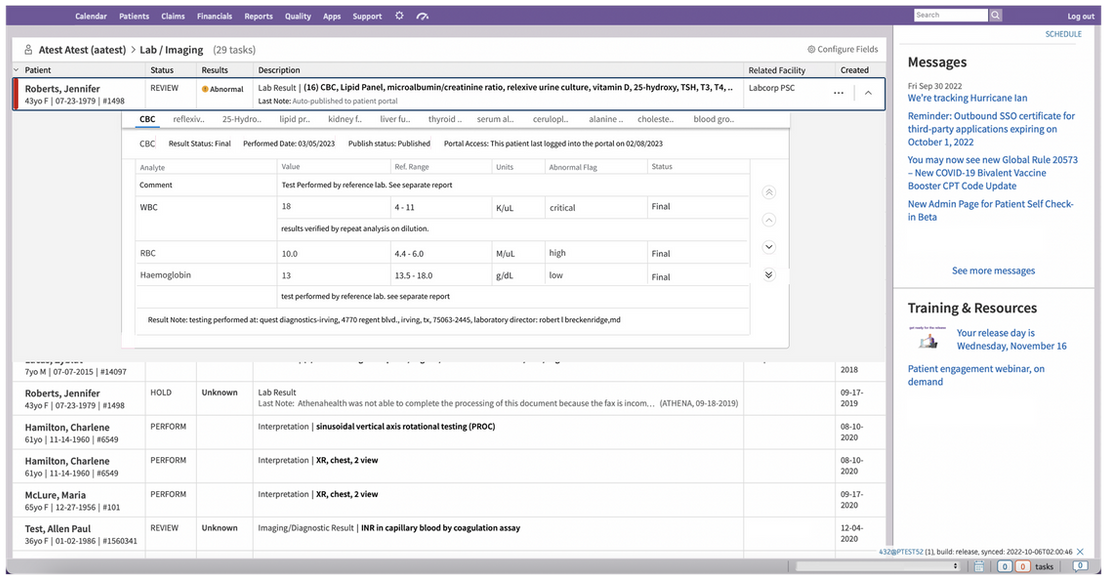Open the Patients menu
Image resolution: width=1106 pixels, height=580 pixels.
[134, 16]
